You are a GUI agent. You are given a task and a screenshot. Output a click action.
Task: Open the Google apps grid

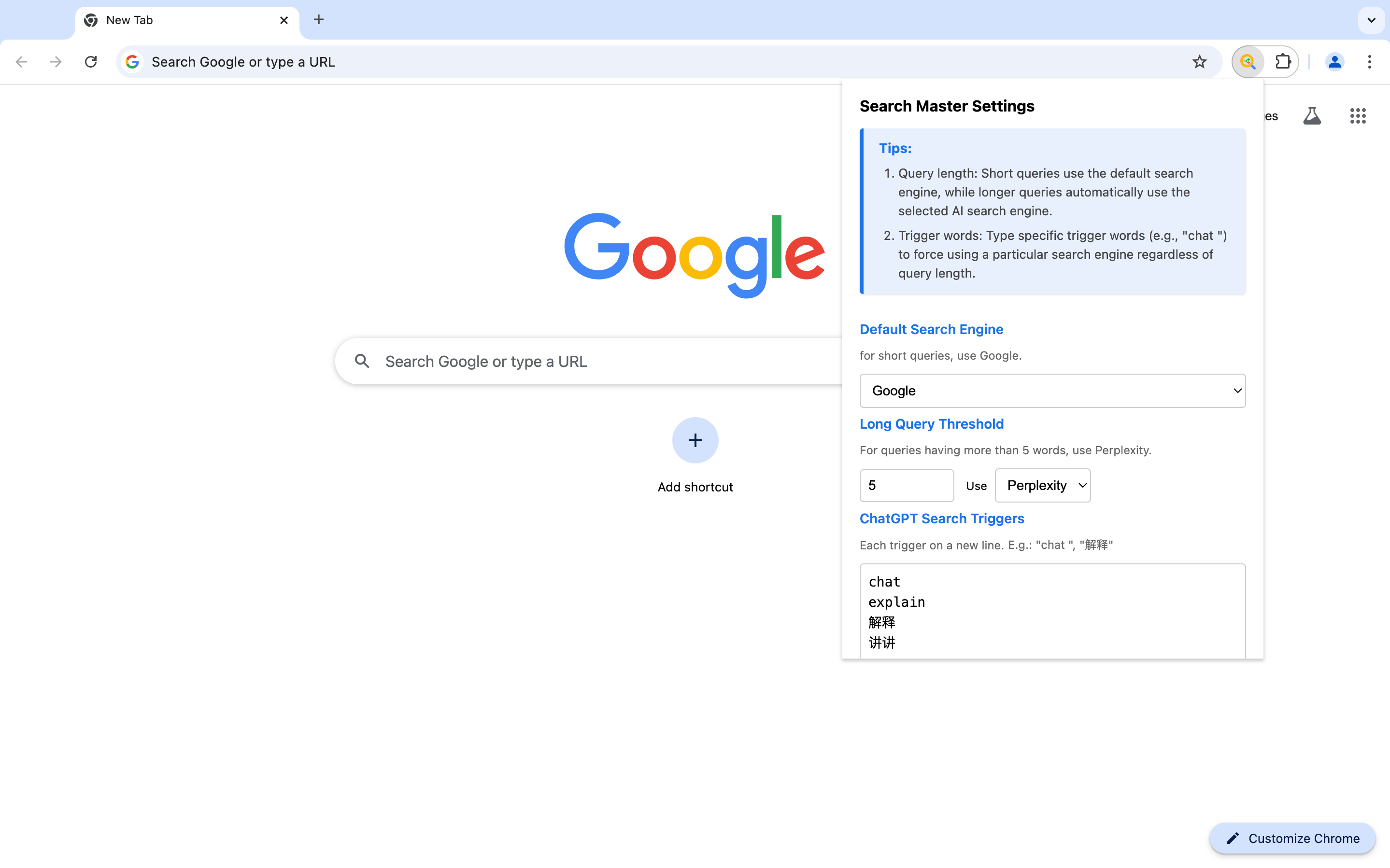[x=1358, y=116]
